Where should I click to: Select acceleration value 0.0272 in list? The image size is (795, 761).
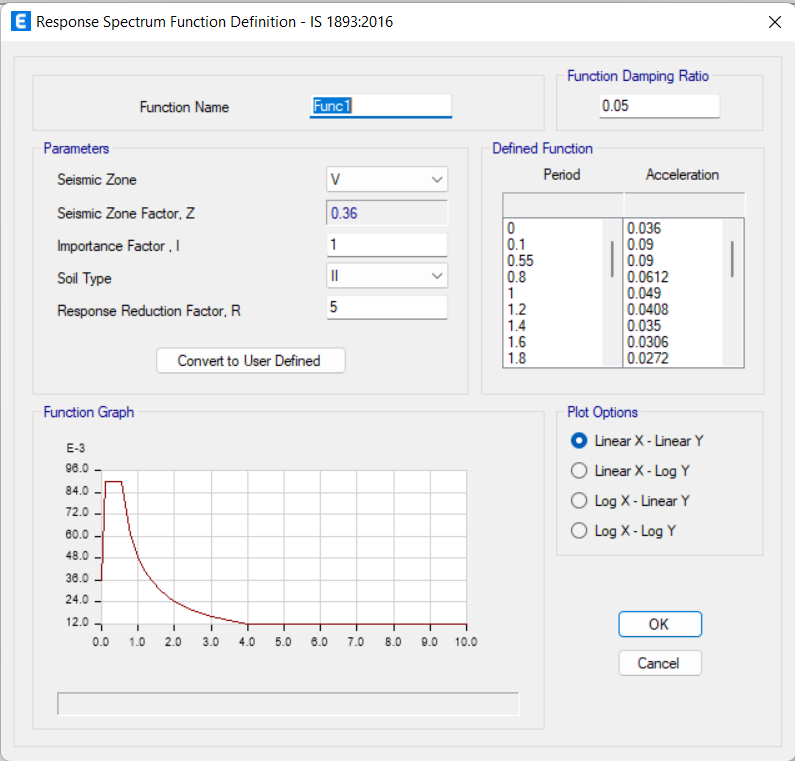(x=647, y=358)
